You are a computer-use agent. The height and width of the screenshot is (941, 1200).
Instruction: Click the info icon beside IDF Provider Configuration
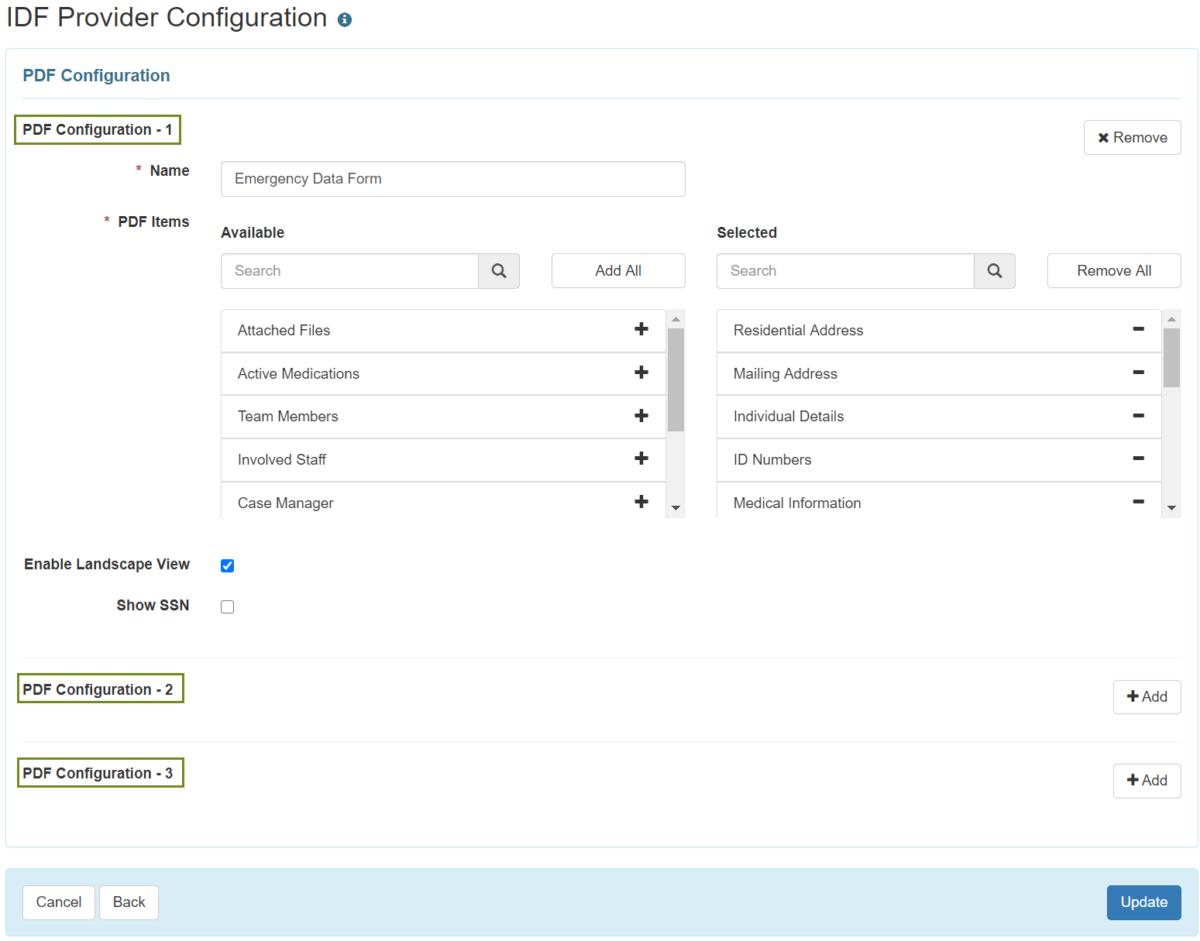[344, 18]
